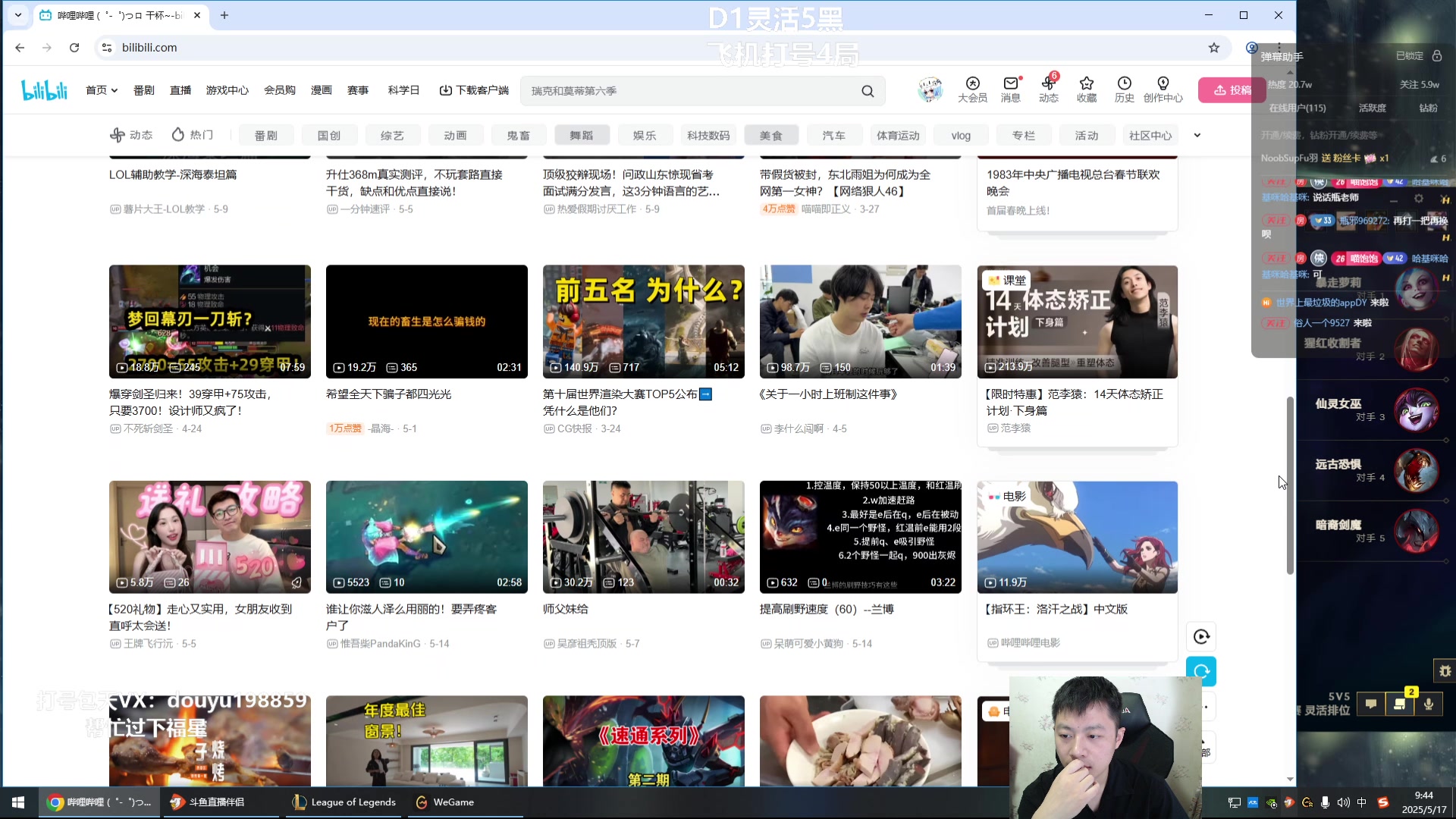Click the watch-later icon on 520礼物 video
The width and height of the screenshot is (1456, 819).
pyautogui.click(x=297, y=582)
